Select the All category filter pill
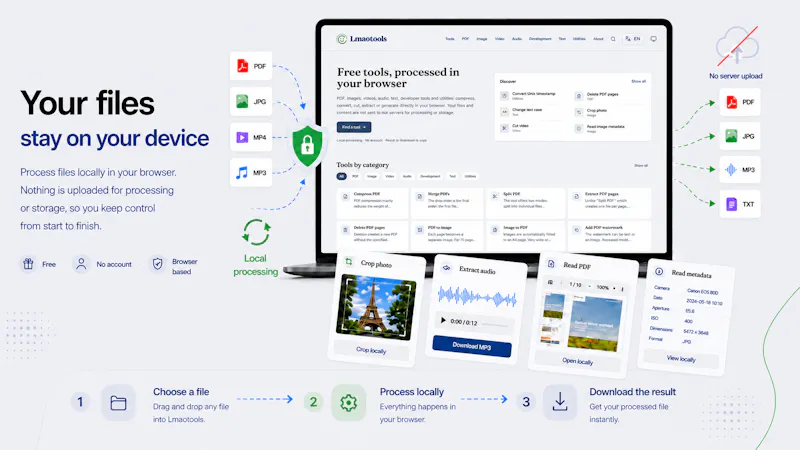 (341, 176)
